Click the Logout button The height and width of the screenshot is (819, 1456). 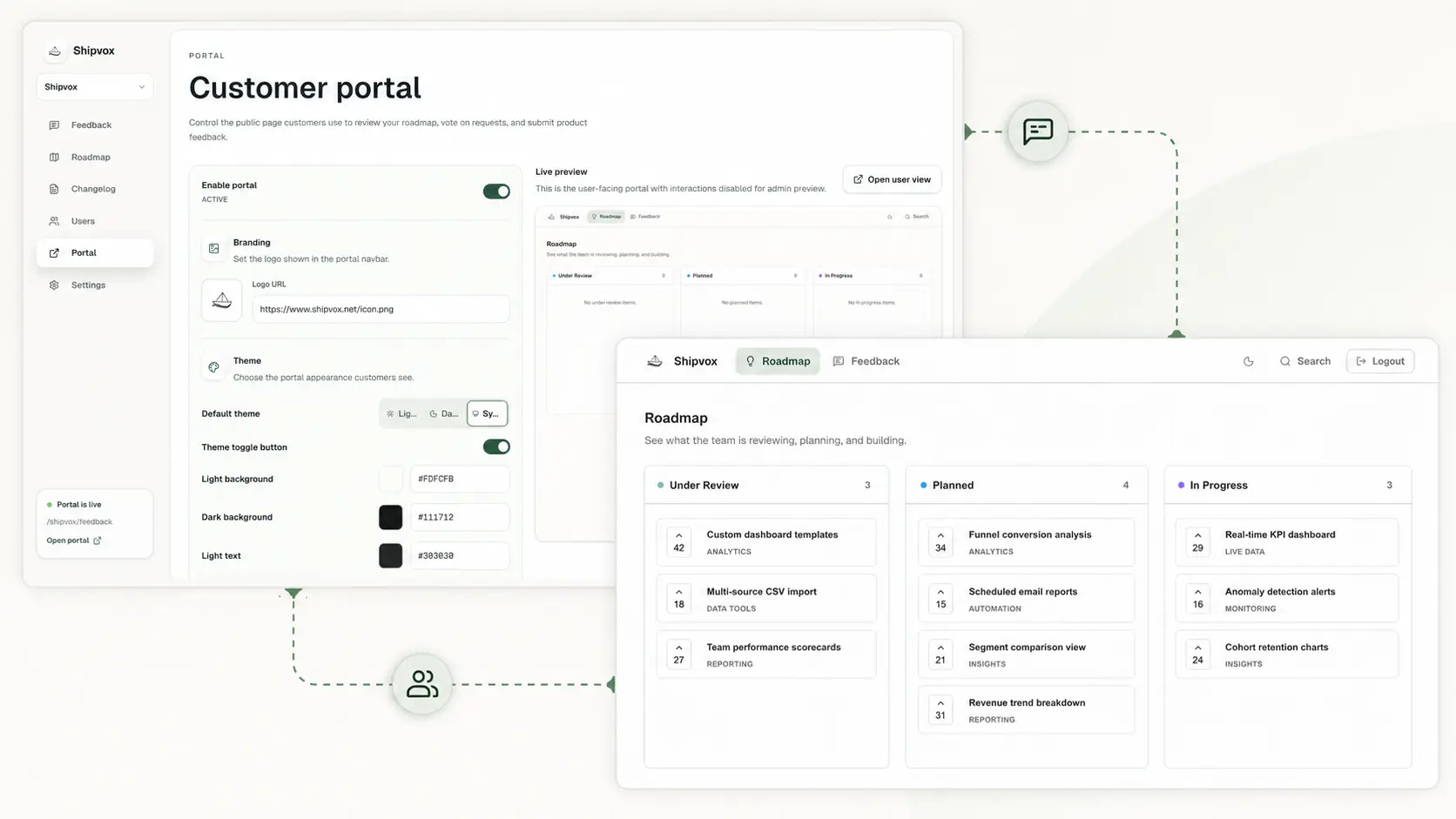pyautogui.click(x=1380, y=361)
